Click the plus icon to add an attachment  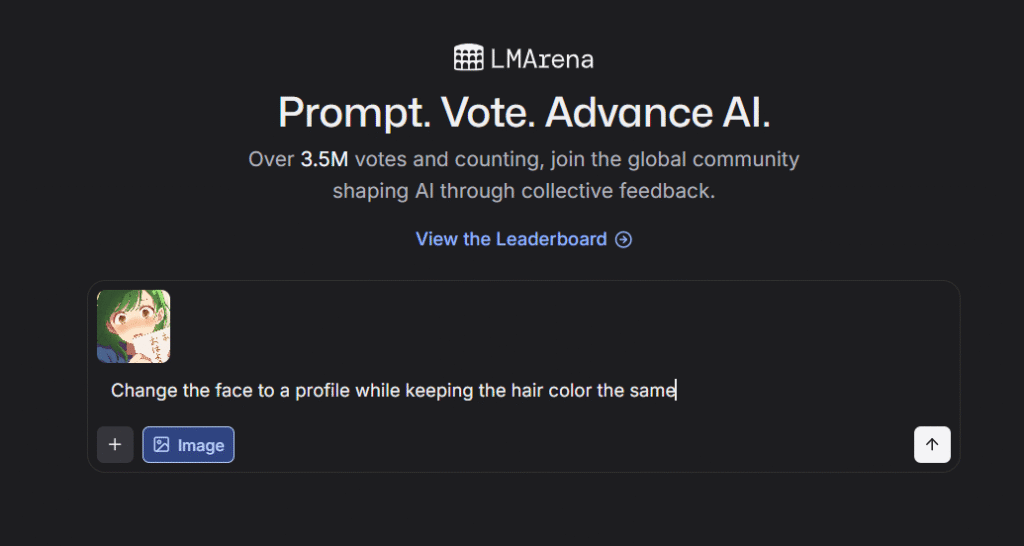(115, 445)
